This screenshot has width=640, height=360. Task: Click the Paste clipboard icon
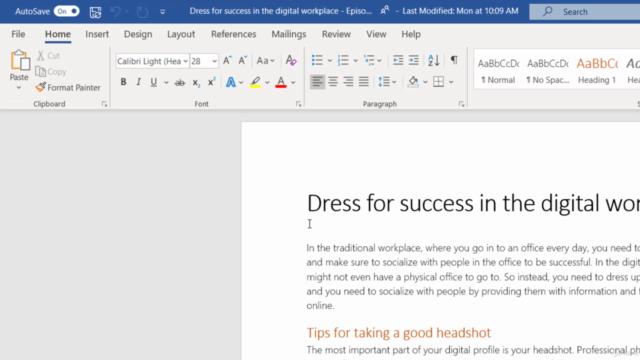click(20, 60)
